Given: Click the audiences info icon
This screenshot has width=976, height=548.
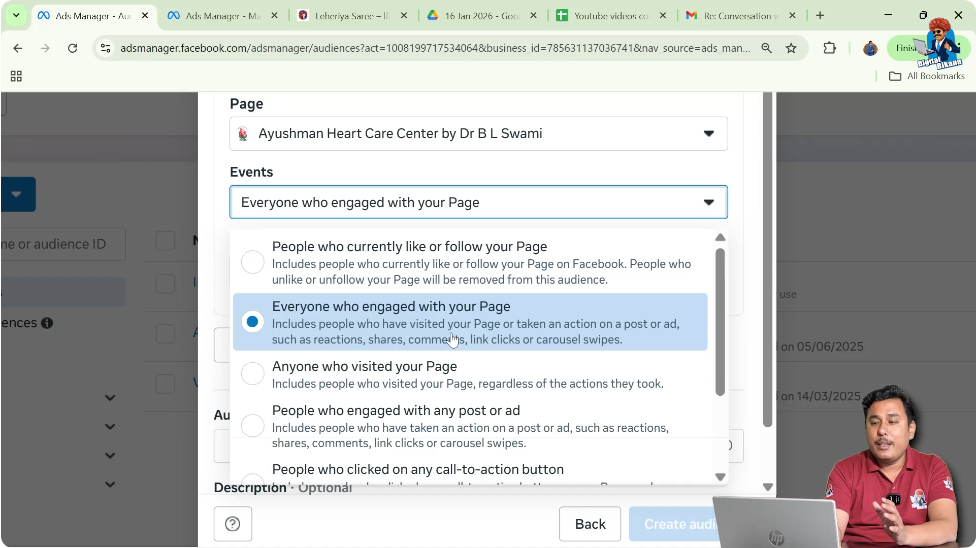Looking at the screenshot, I should point(47,323).
